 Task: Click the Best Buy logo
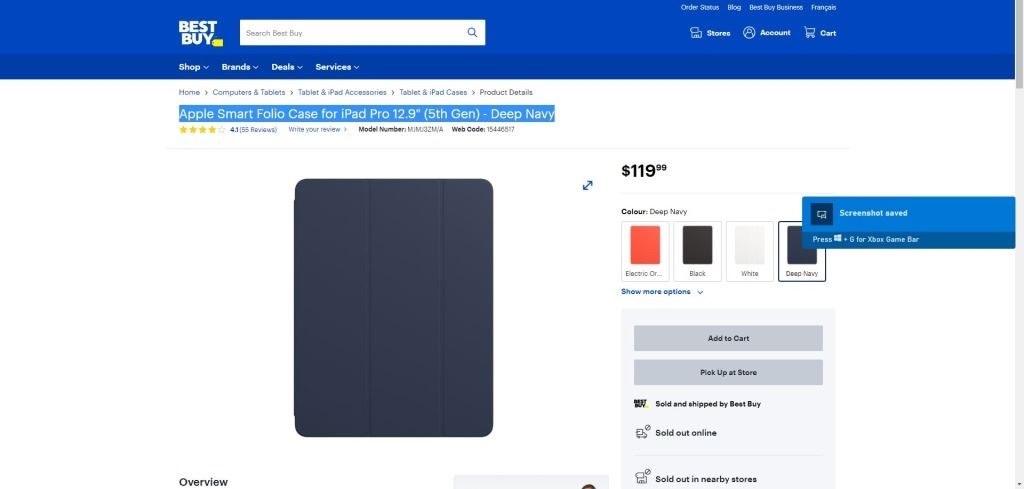[199, 33]
